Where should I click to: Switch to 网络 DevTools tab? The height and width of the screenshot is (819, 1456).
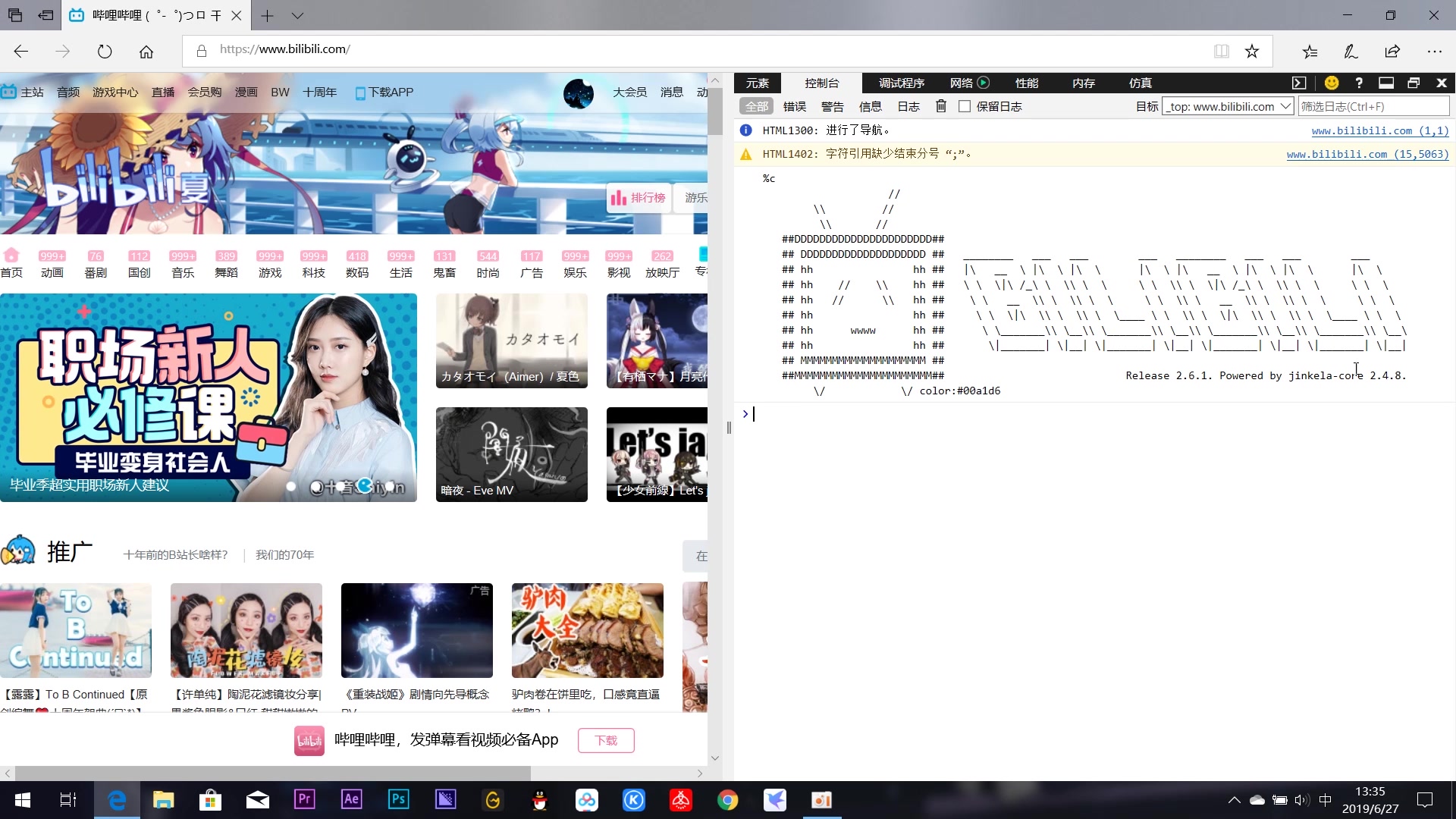click(962, 83)
